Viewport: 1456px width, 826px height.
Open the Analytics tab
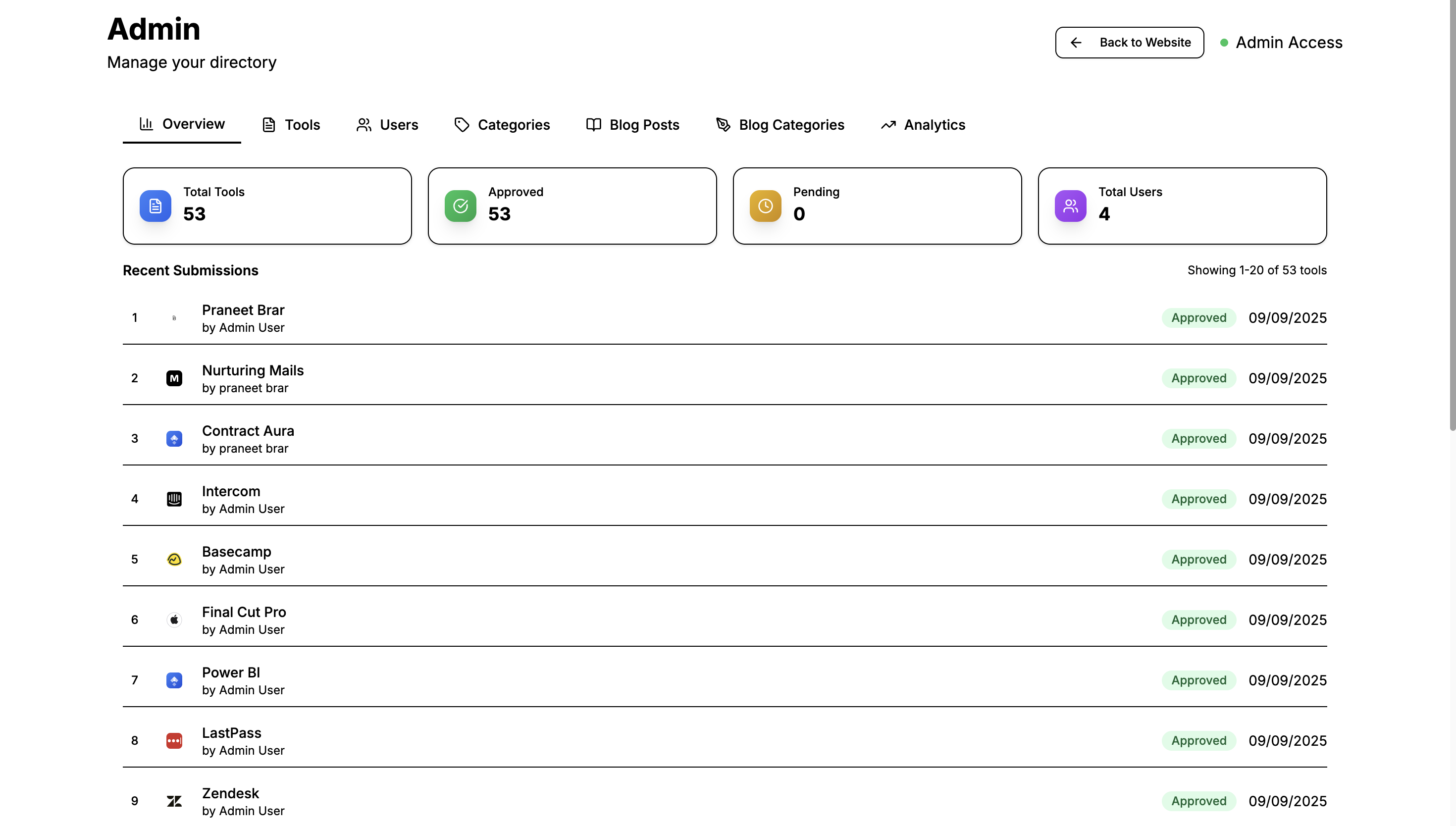coord(923,125)
